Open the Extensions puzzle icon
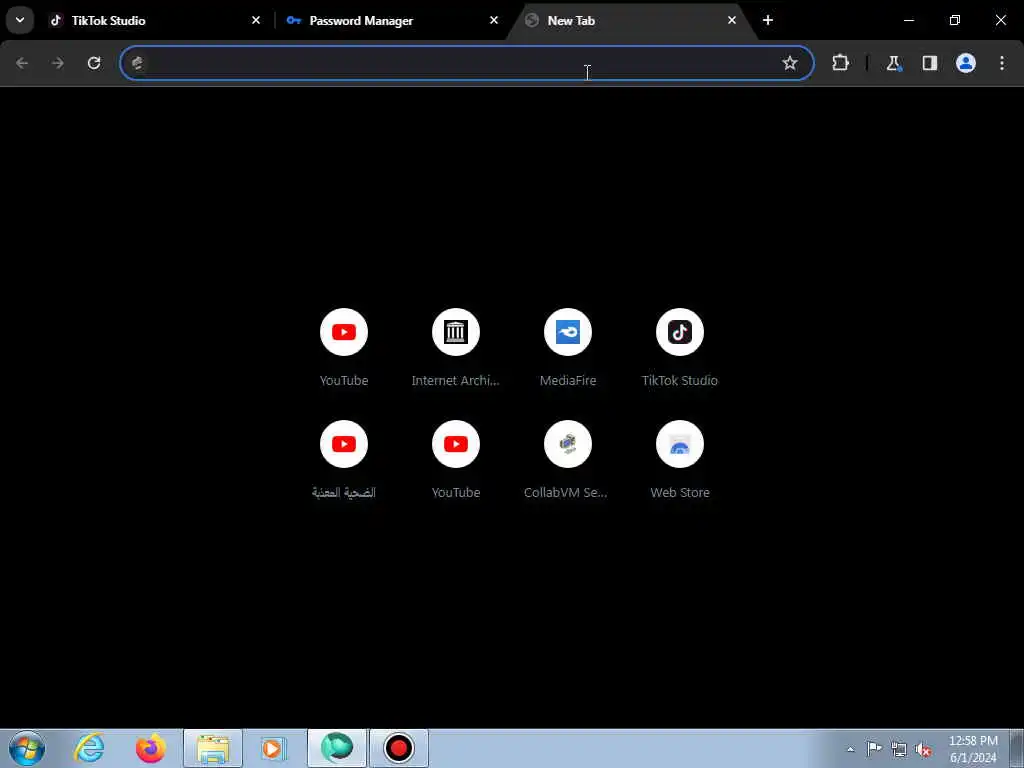This screenshot has width=1024, height=768. tap(840, 63)
